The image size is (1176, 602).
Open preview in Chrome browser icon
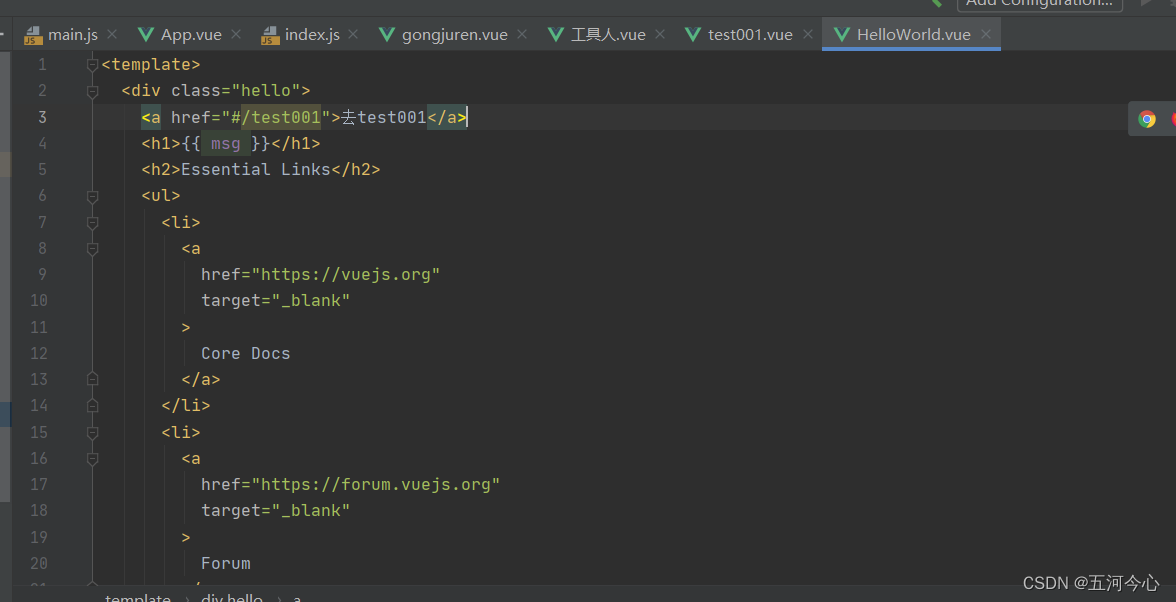(x=1147, y=119)
